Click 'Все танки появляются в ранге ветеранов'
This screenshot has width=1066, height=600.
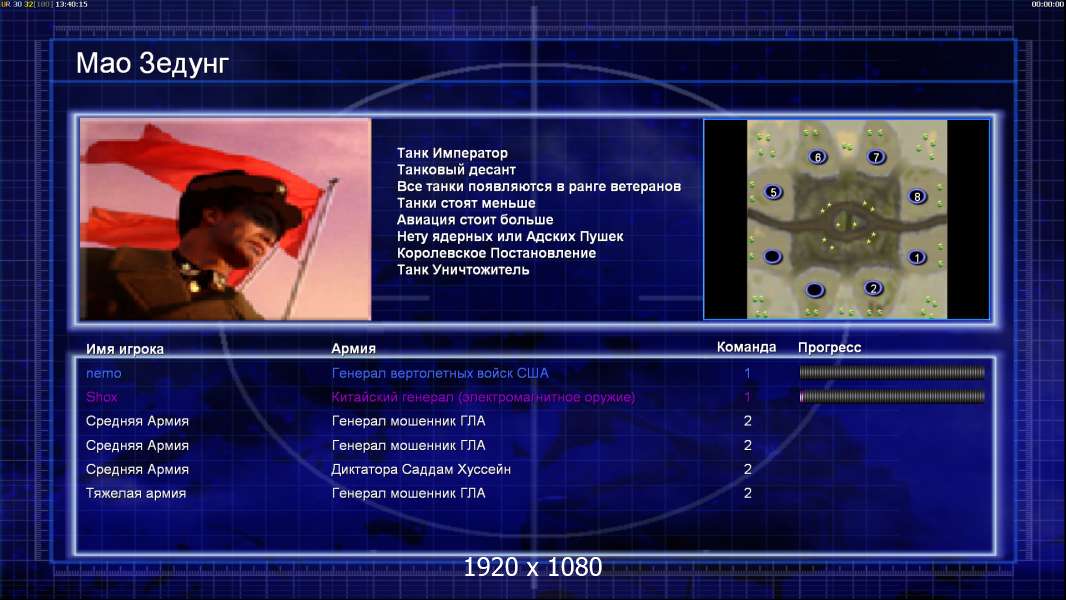pos(538,186)
